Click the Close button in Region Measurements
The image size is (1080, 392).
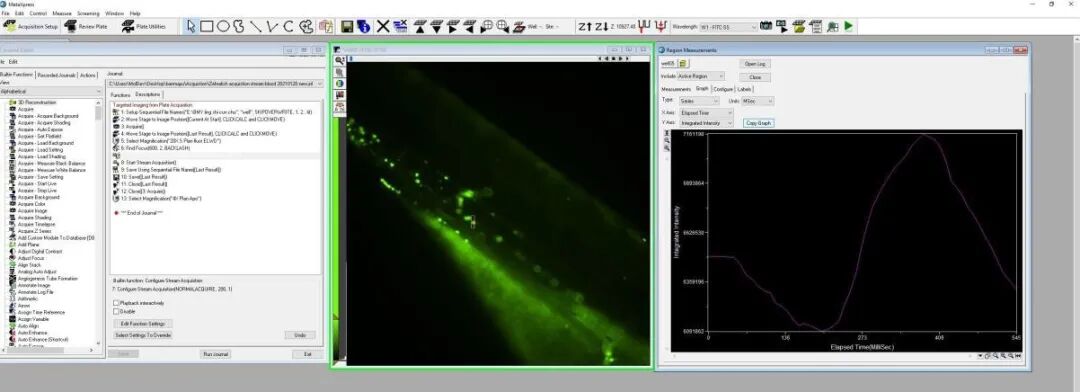755,77
